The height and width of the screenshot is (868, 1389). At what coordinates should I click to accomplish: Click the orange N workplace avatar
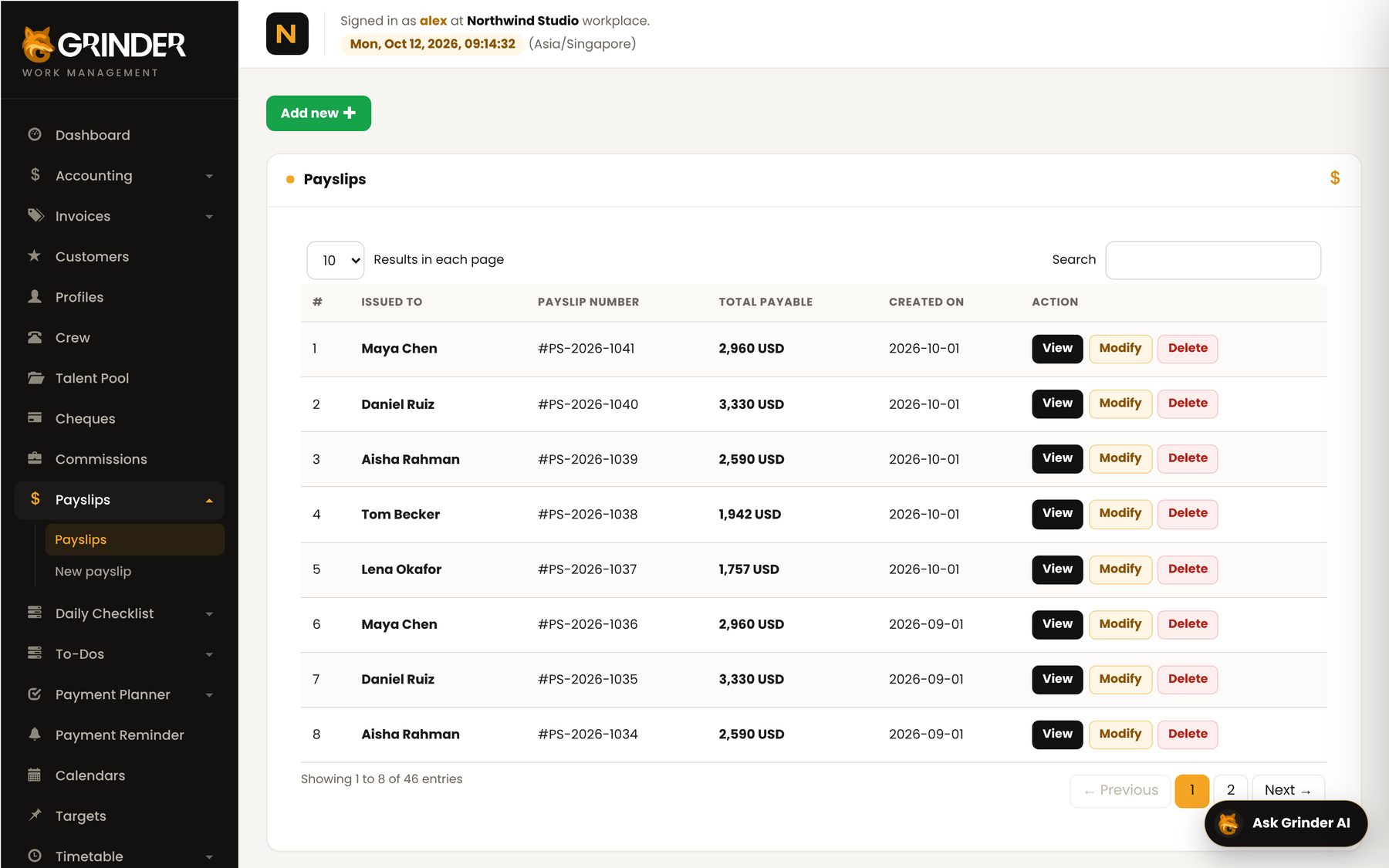(287, 34)
